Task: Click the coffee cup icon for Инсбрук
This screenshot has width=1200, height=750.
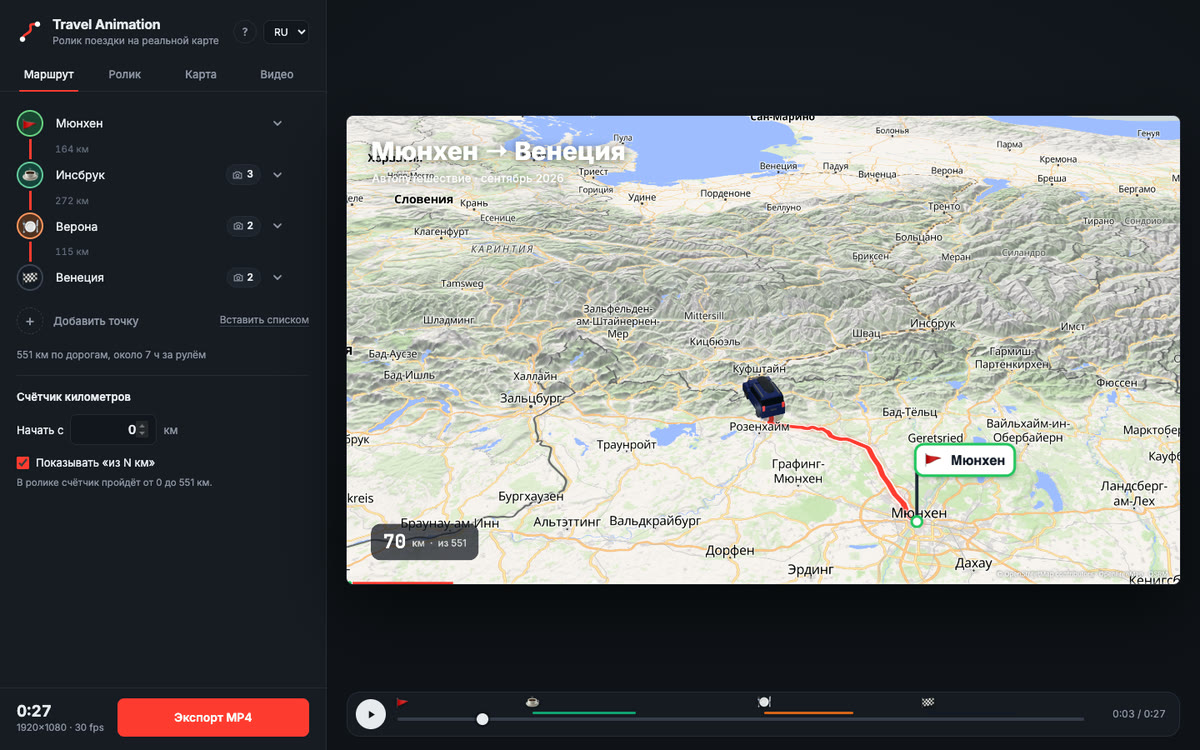Action: tap(30, 175)
